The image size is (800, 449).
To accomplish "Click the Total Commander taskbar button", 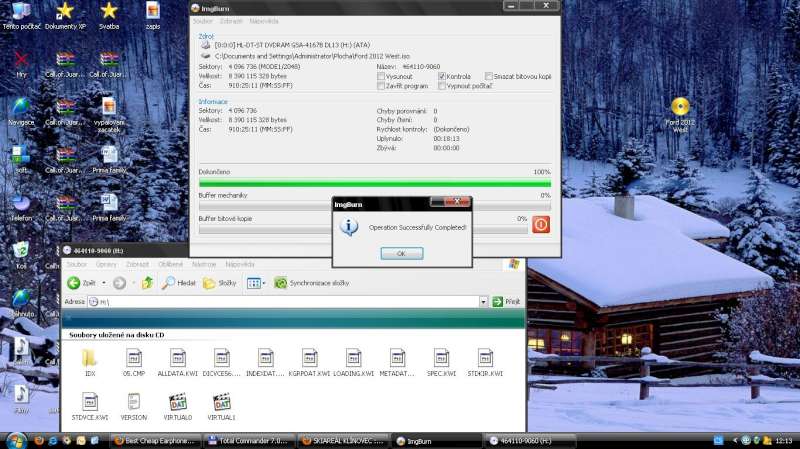I will 243,440.
